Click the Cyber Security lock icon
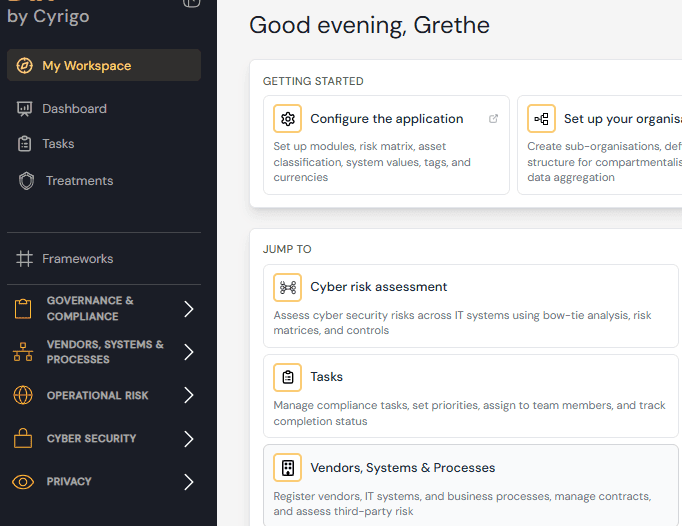Screen dimensions: 682x526 (x=23, y=438)
